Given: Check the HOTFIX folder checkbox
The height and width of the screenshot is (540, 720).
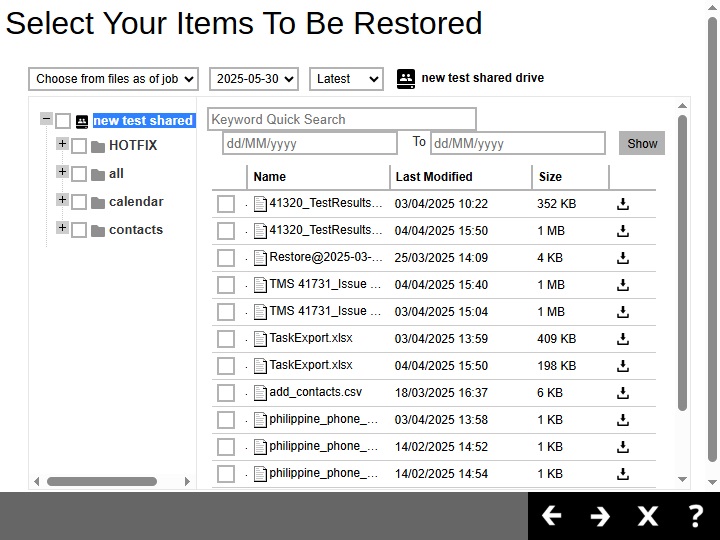Looking at the screenshot, I should 79,146.
